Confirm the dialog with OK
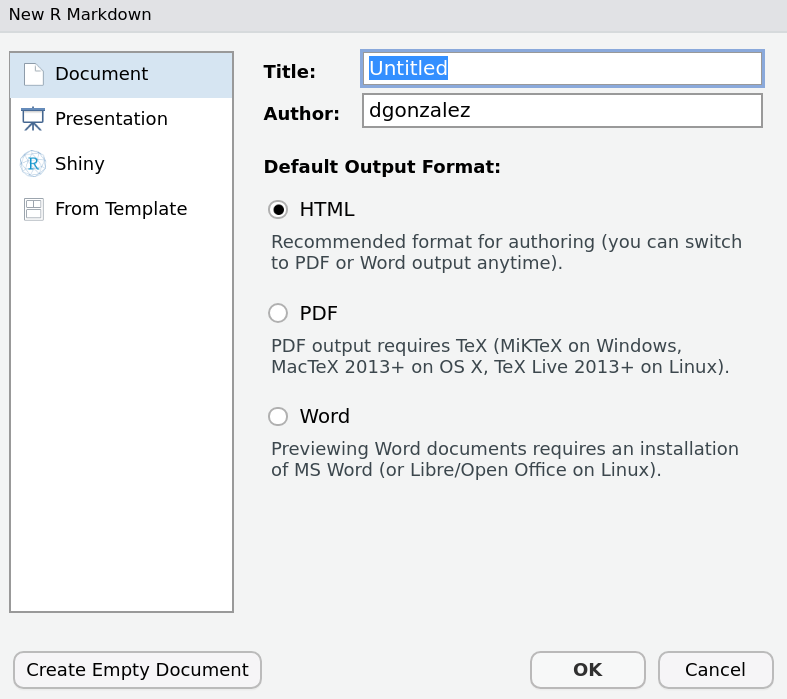The height and width of the screenshot is (699, 787). [x=587, y=670]
